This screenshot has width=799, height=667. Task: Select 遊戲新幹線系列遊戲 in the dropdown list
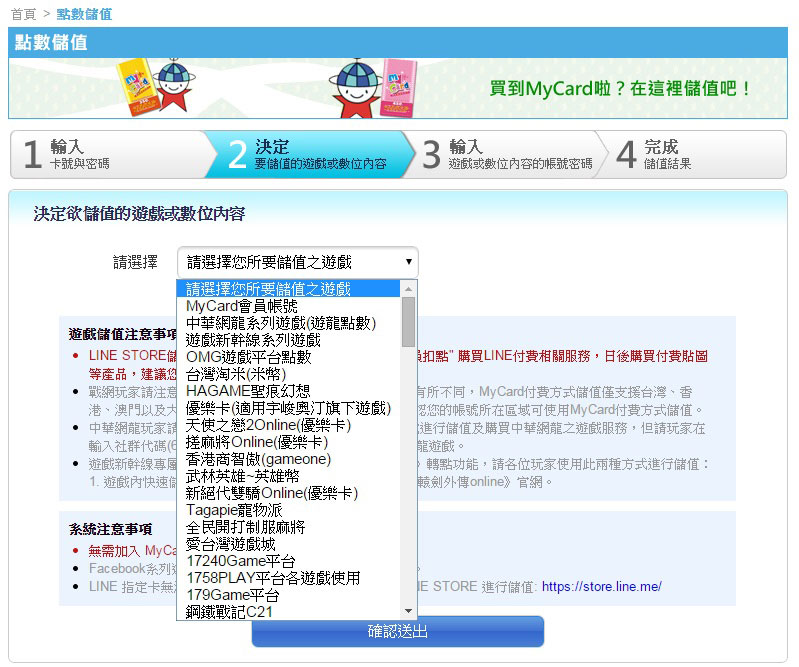click(288, 340)
